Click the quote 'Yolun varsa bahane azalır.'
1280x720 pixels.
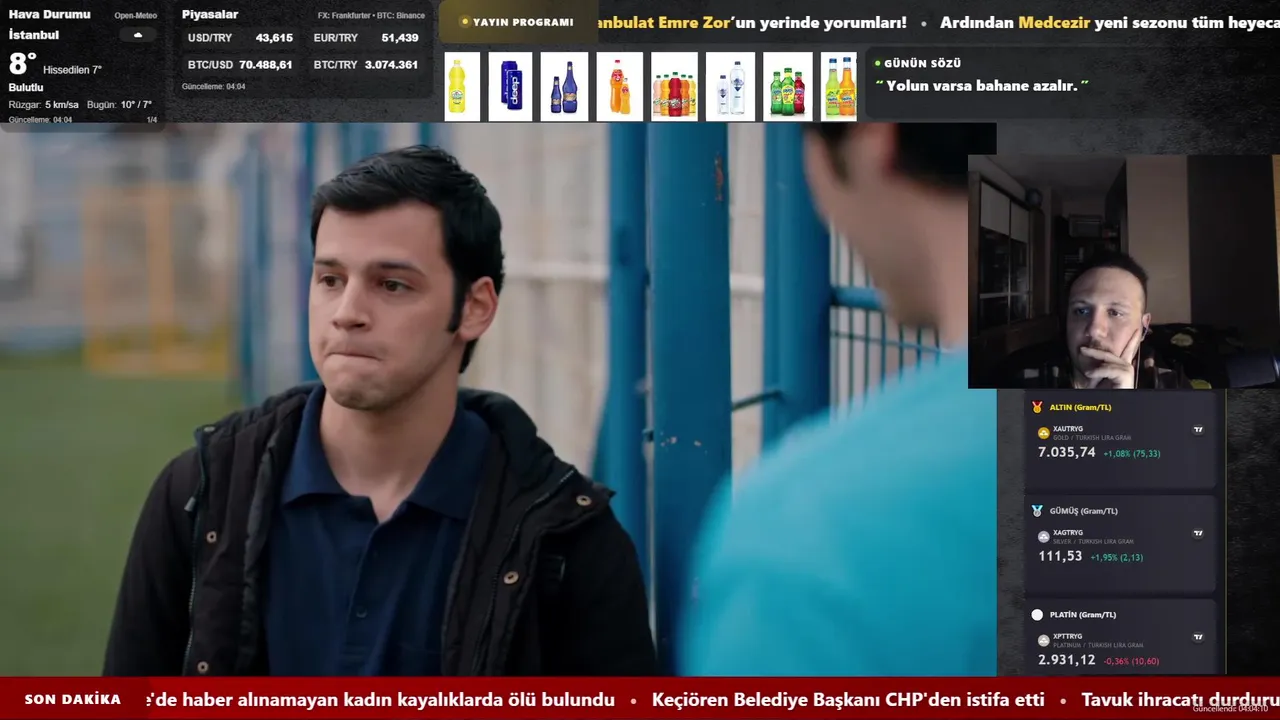(982, 86)
